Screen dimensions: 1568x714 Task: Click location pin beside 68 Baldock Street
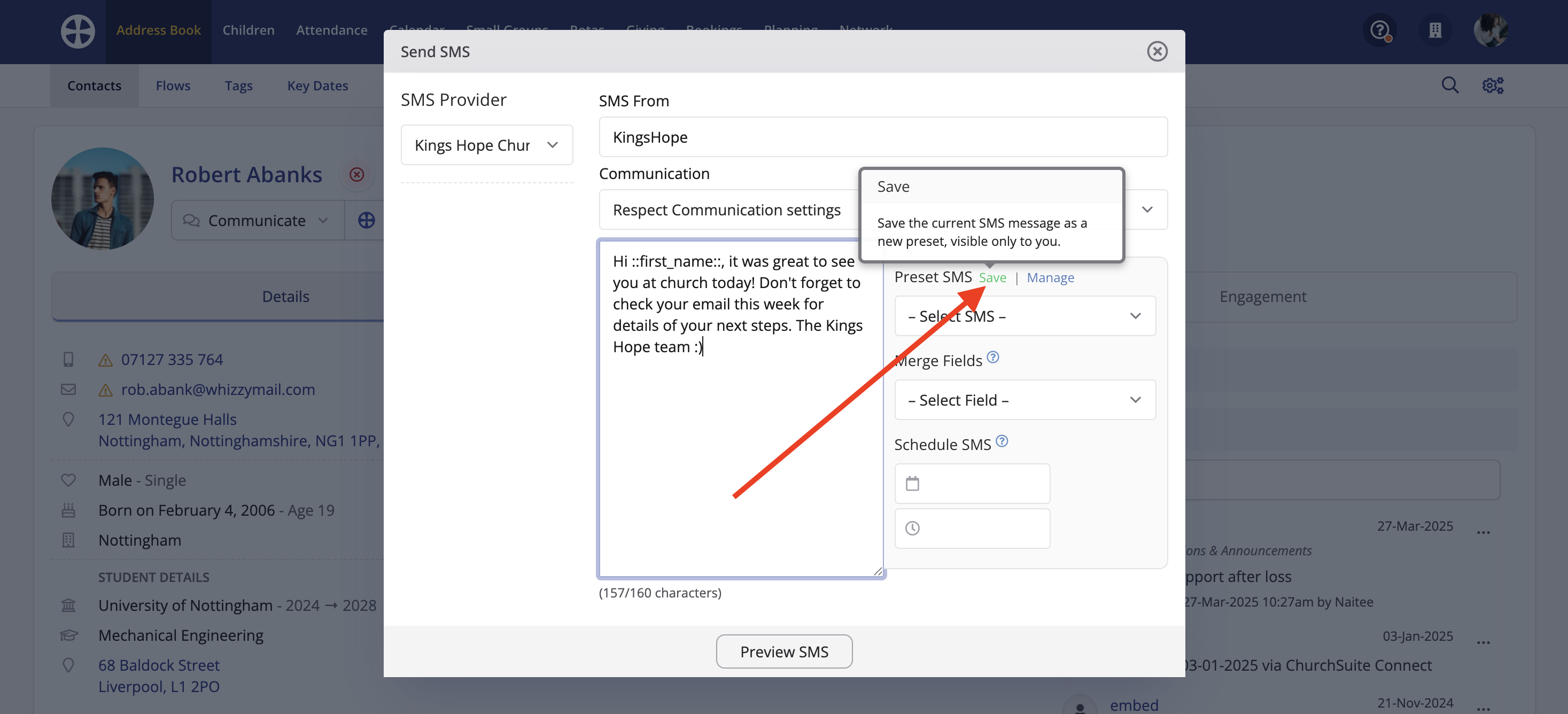pyautogui.click(x=68, y=665)
